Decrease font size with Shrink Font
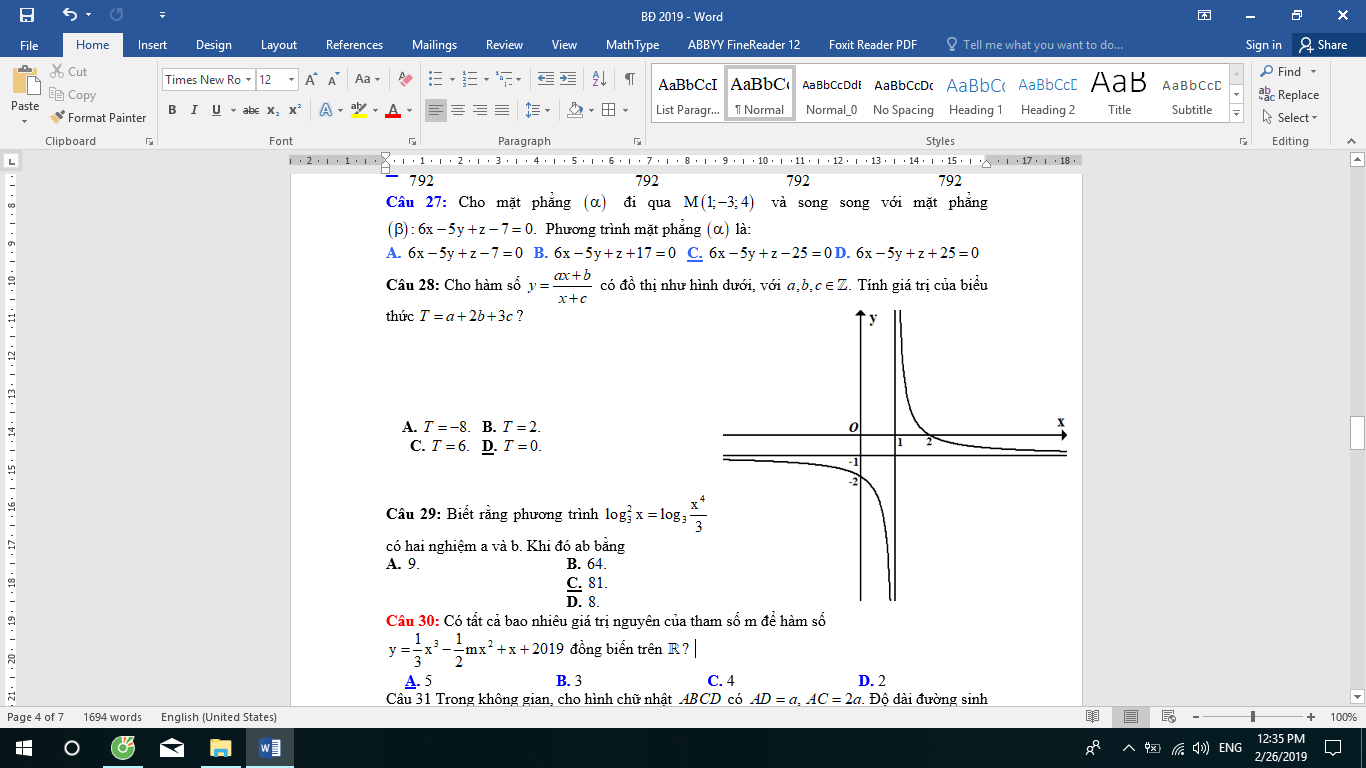The height and width of the screenshot is (768, 1366). tap(333, 79)
